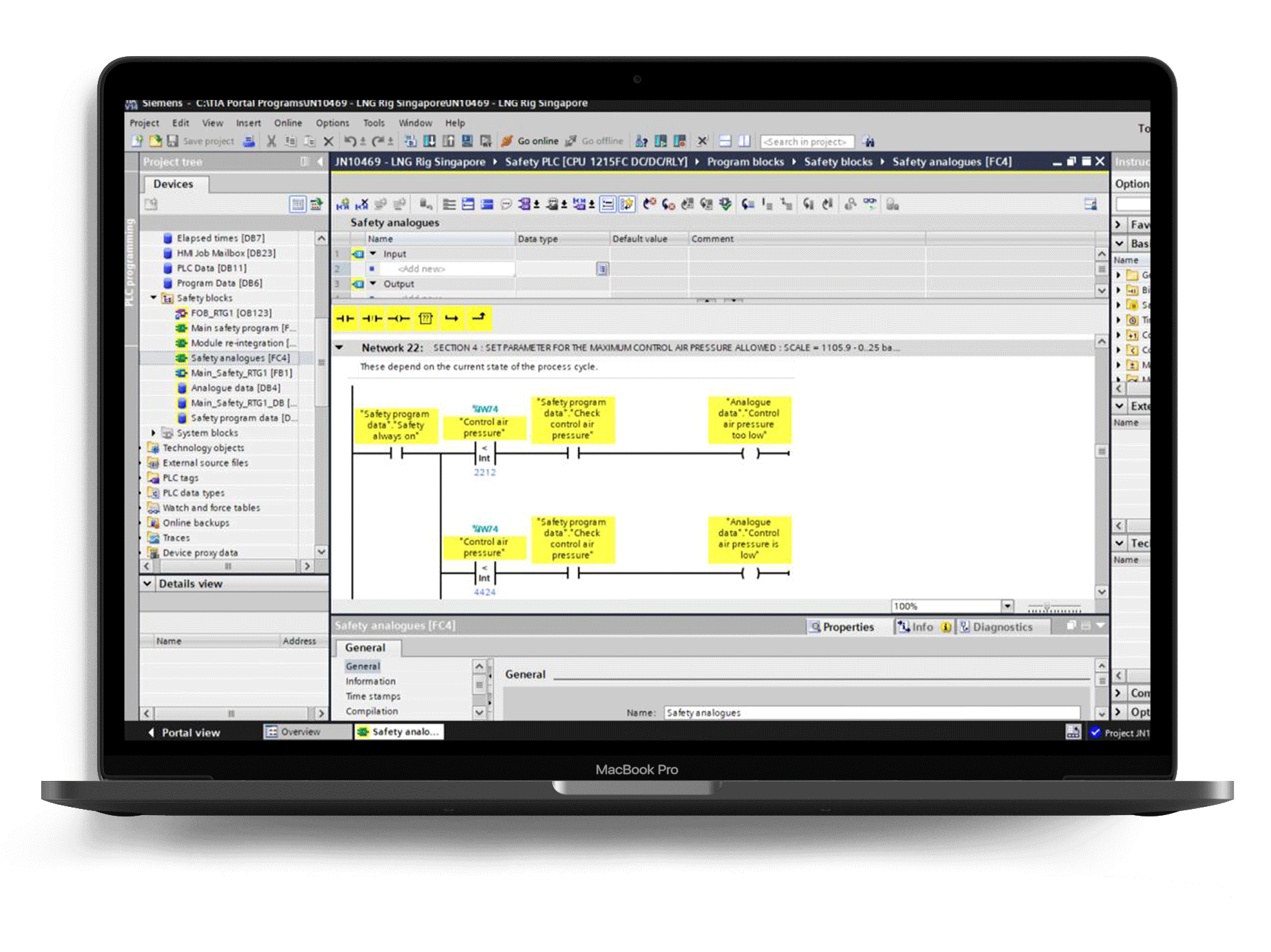Collapse the Output interface section
Screen dimensions: 1271x952
[x=373, y=283]
